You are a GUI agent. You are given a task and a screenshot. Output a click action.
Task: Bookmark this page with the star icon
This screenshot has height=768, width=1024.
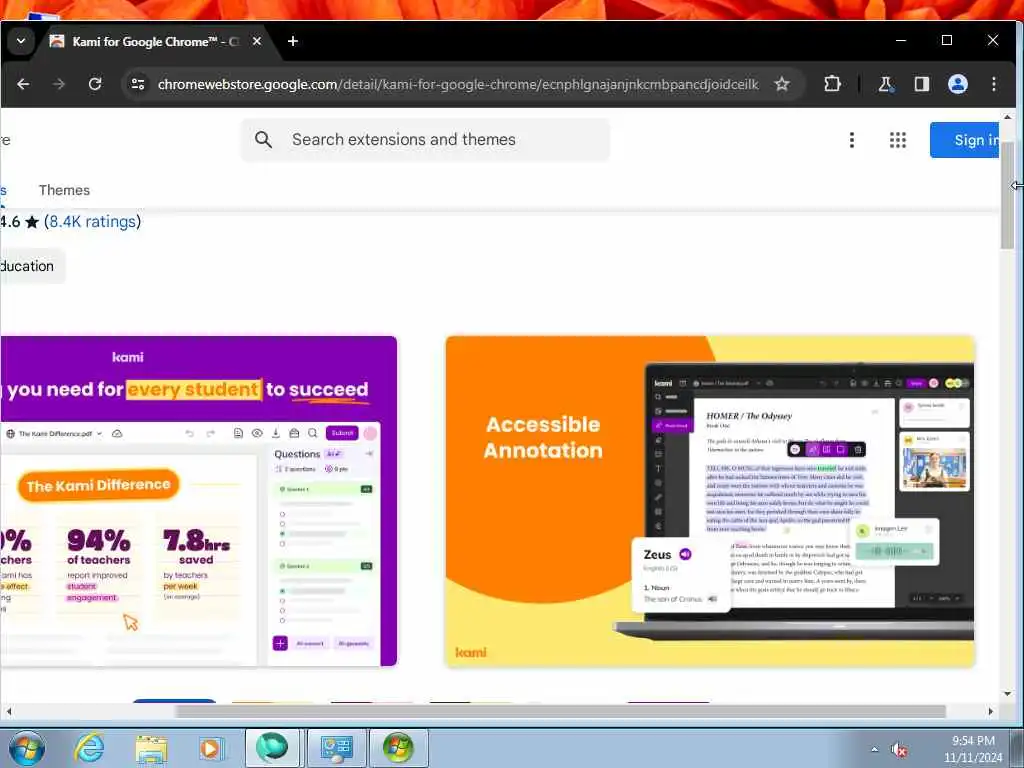782,84
